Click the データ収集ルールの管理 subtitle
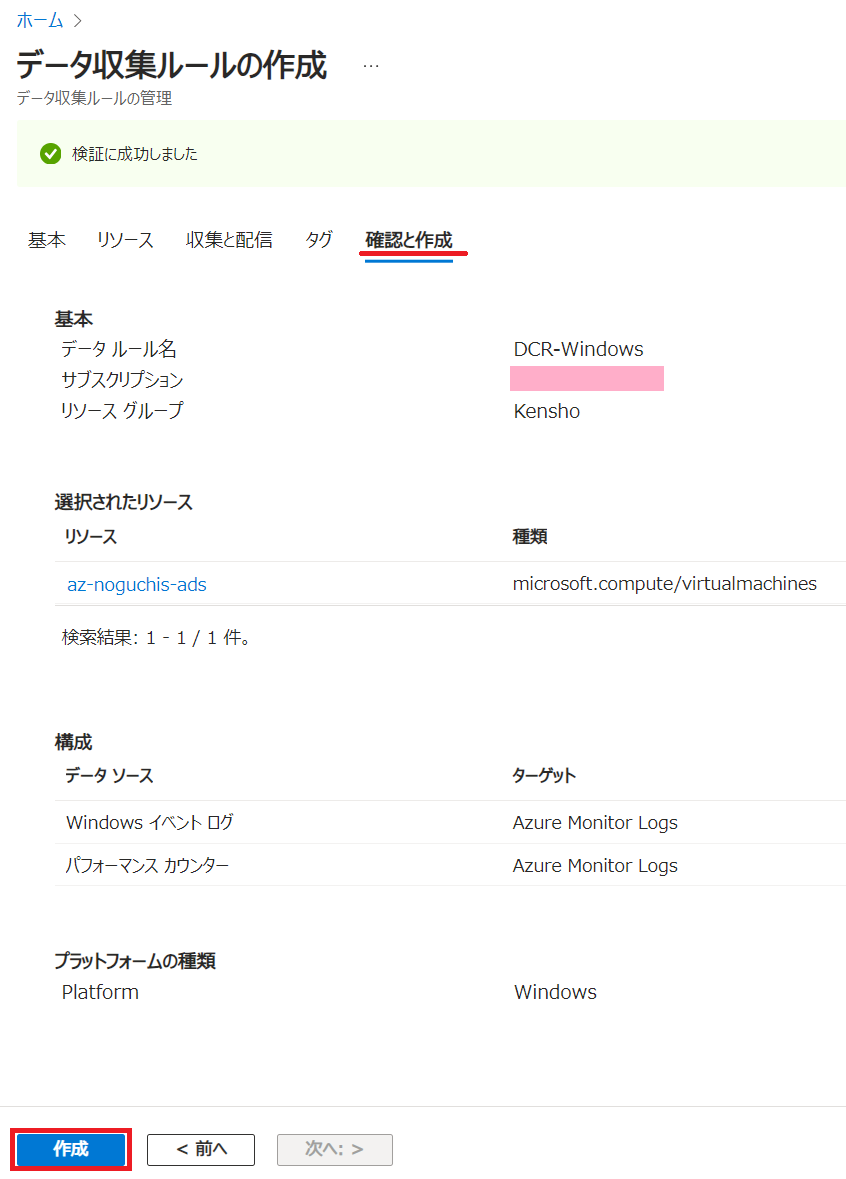This screenshot has height=1179, width=846. [x=94, y=99]
